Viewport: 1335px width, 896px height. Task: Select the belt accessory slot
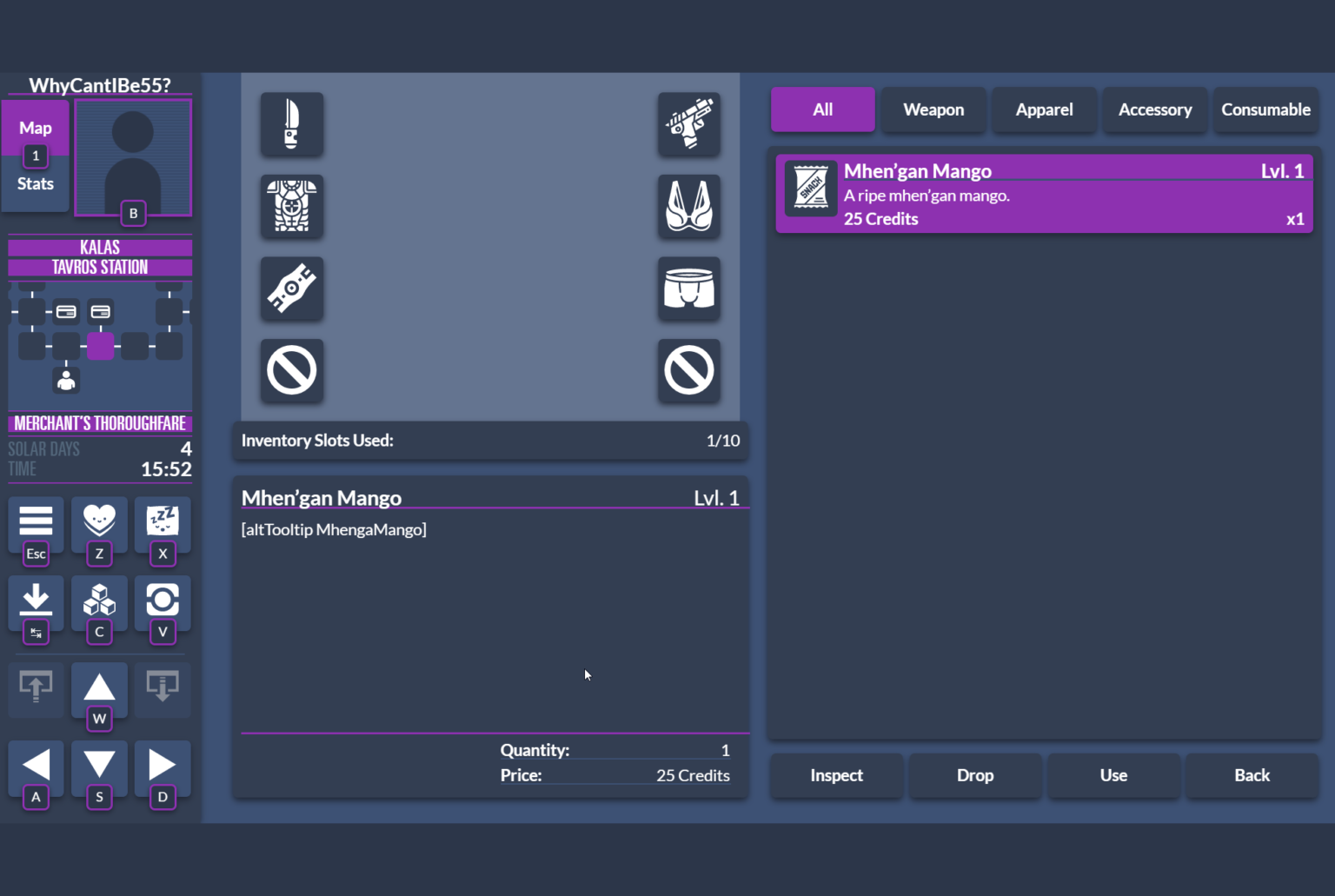(x=292, y=289)
